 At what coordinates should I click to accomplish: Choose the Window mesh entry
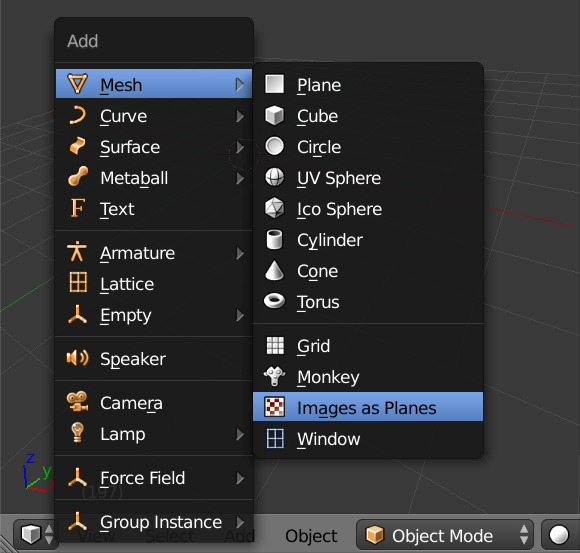368,439
